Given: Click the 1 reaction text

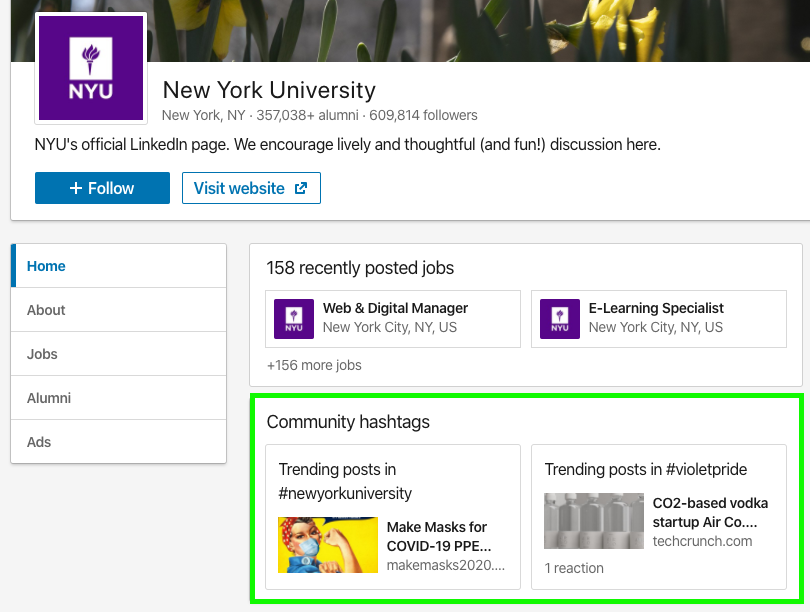Looking at the screenshot, I should (x=574, y=568).
